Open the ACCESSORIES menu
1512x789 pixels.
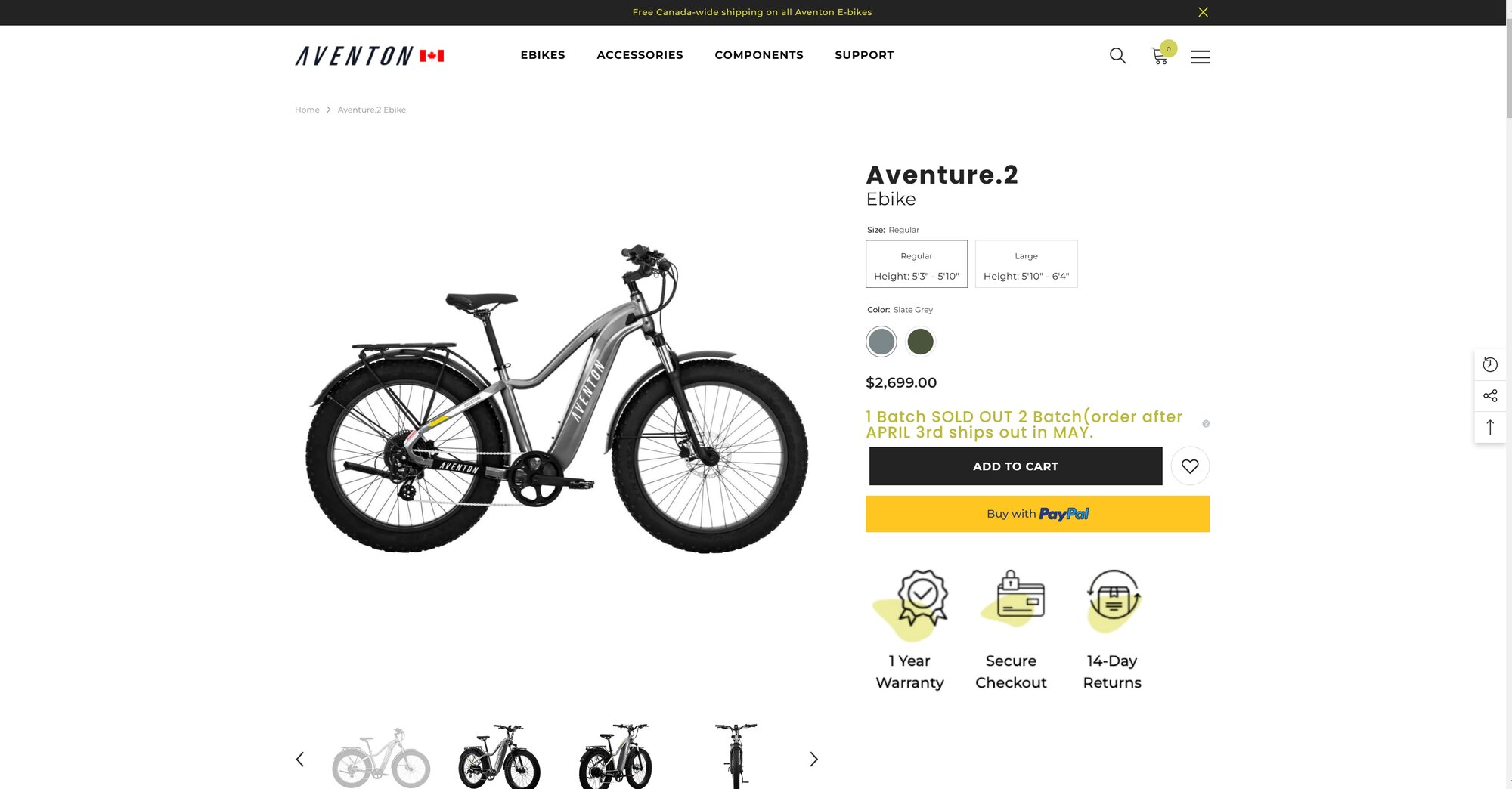point(640,55)
